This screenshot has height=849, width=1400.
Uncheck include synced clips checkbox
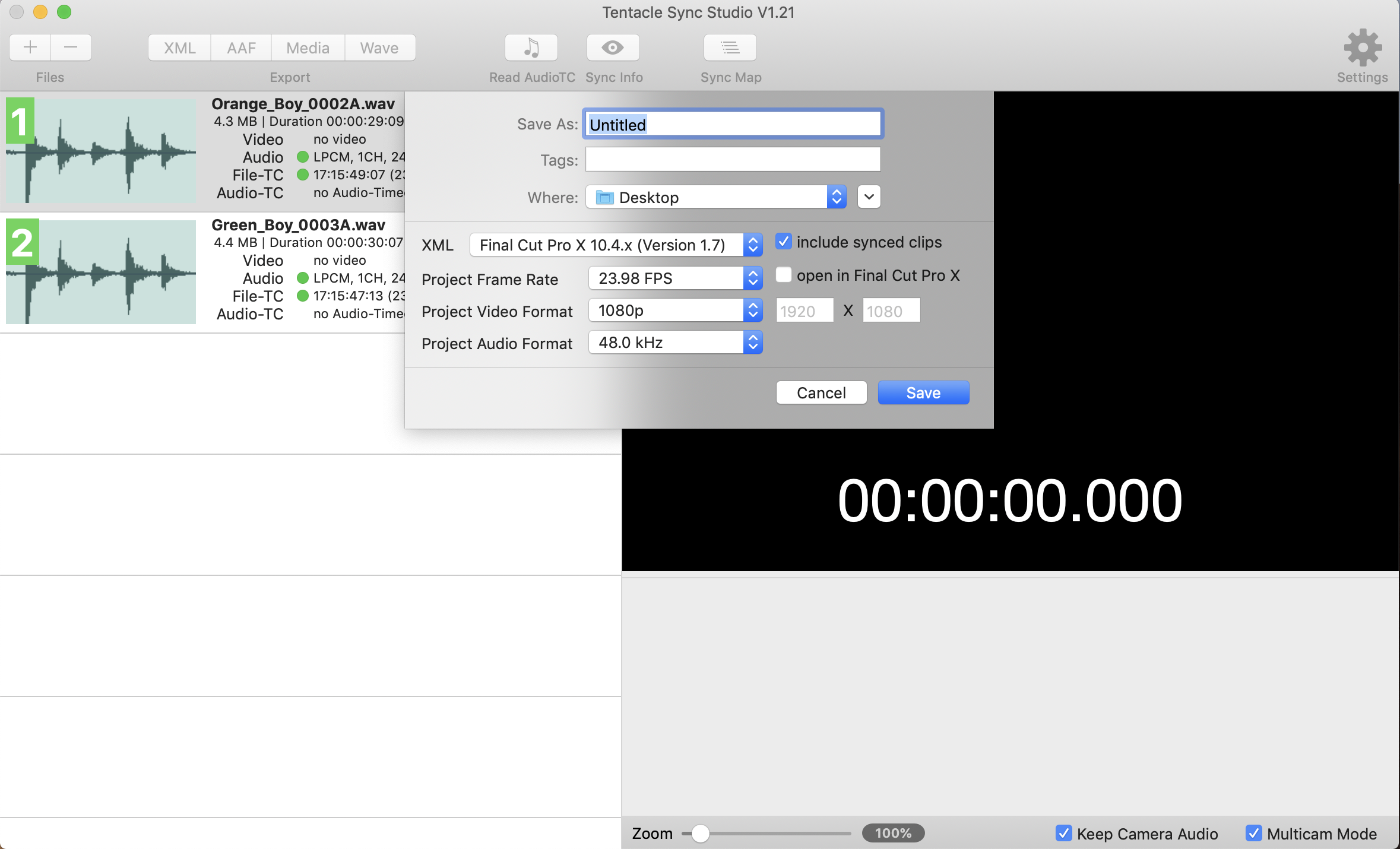coord(784,242)
